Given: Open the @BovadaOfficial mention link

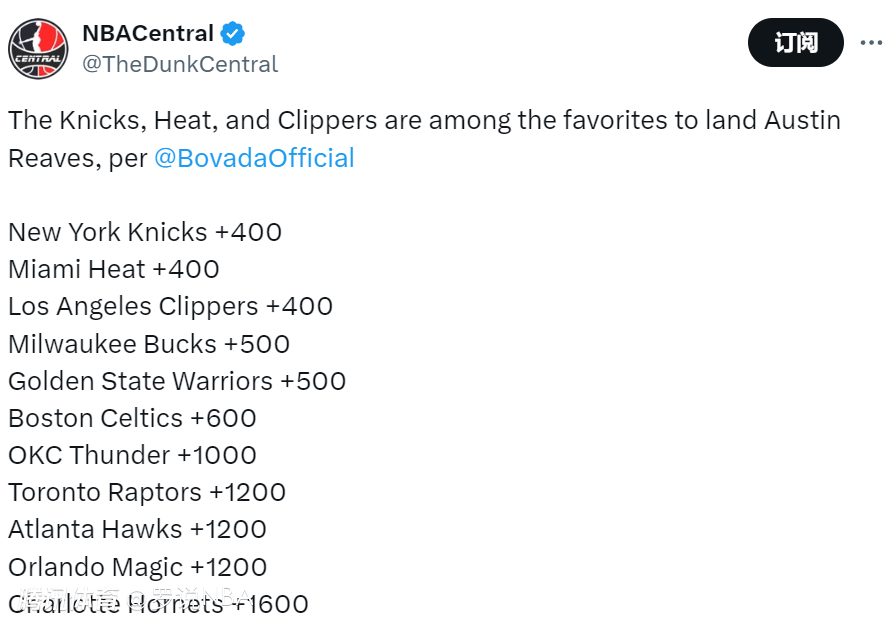Looking at the screenshot, I should point(254,158).
